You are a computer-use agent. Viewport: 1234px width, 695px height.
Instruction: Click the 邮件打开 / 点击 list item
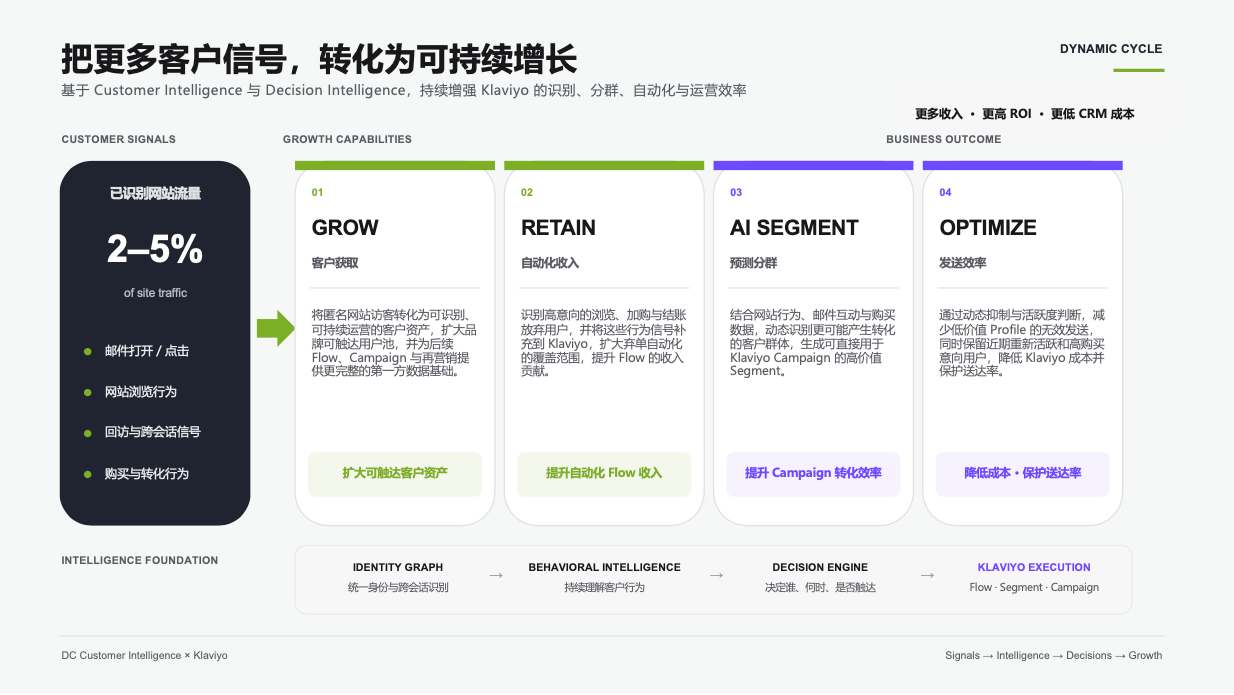[x=147, y=351]
